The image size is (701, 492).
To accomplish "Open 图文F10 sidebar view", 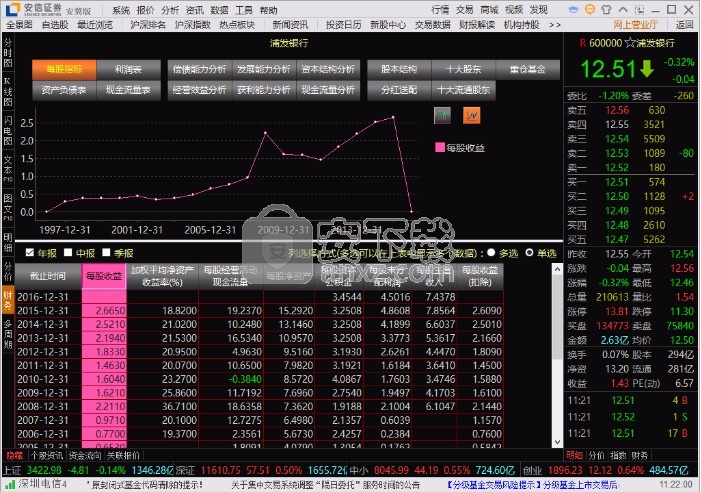I will (8, 207).
